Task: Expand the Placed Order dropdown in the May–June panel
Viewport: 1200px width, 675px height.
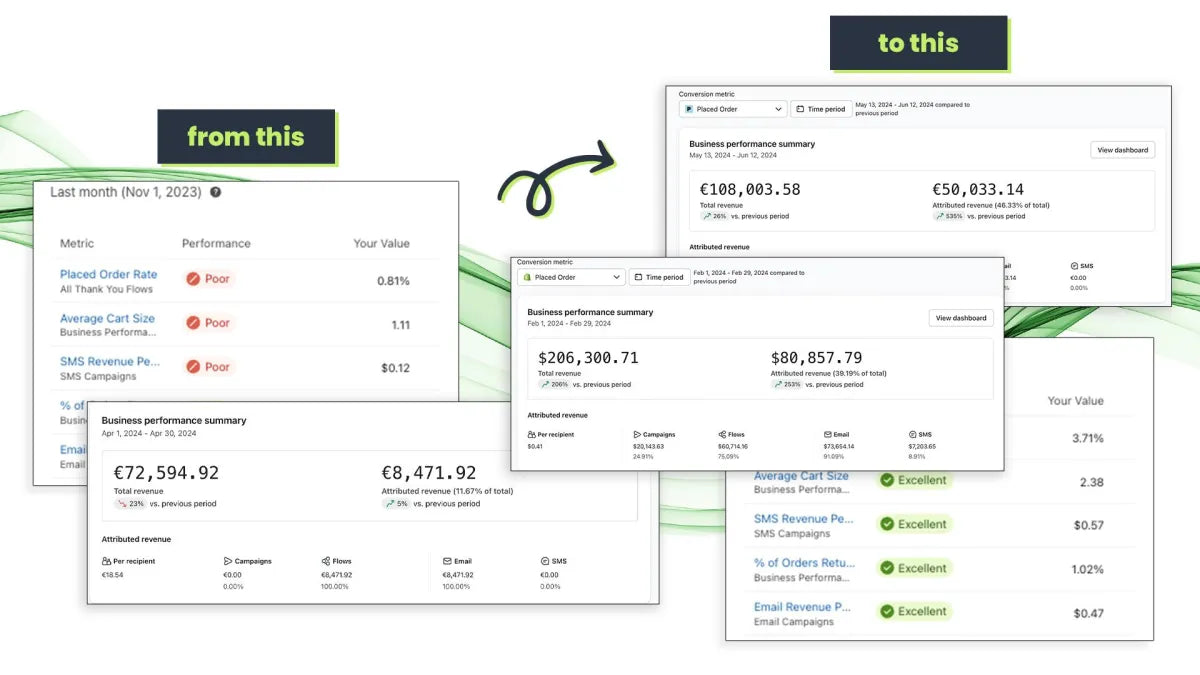Action: pyautogui.click(x=733, y=109)
